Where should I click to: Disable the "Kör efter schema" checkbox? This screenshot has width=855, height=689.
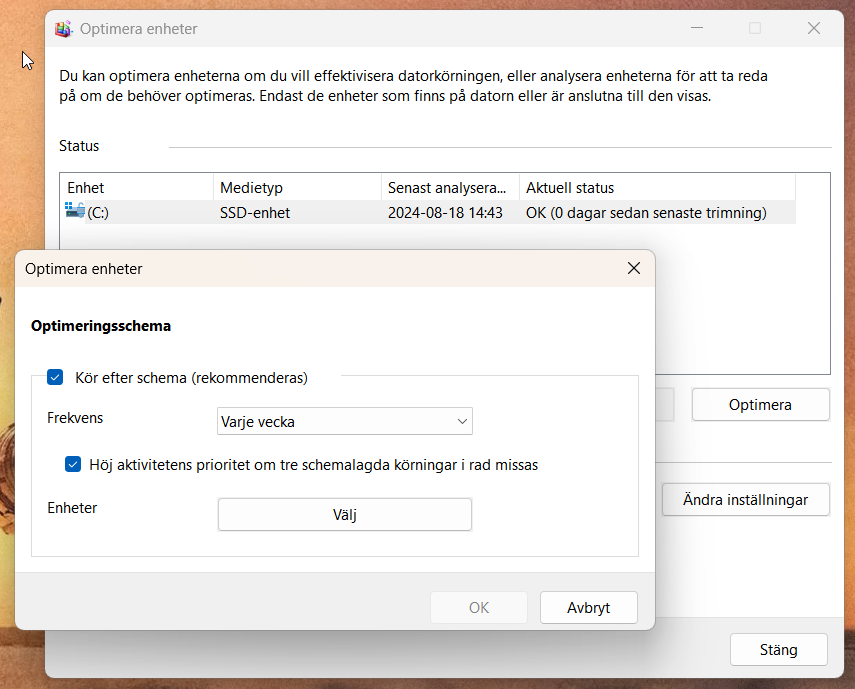point(55,377)
